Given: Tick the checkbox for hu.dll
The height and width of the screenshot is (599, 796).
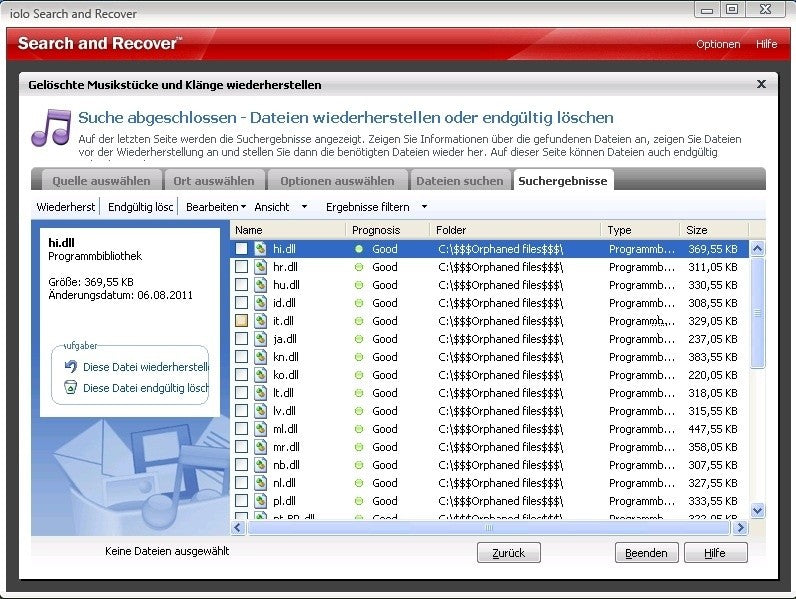Looking at the screenshot, I should [x=242, y=285].
